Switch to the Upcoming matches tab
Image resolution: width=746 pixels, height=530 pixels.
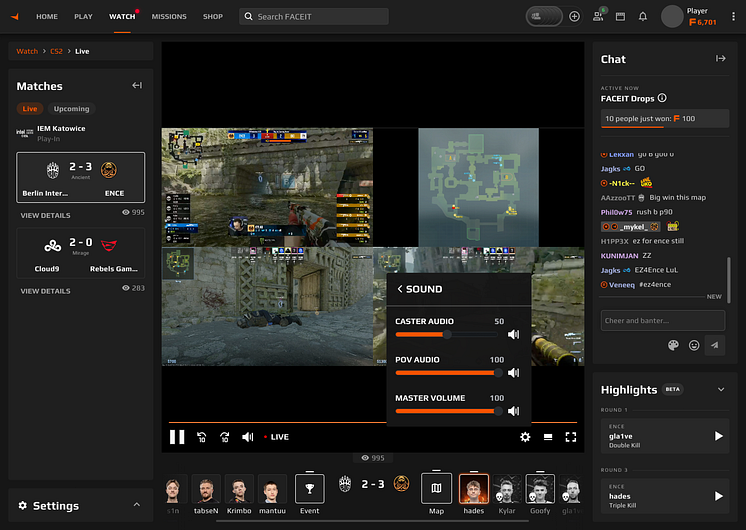tap(71, 108)
